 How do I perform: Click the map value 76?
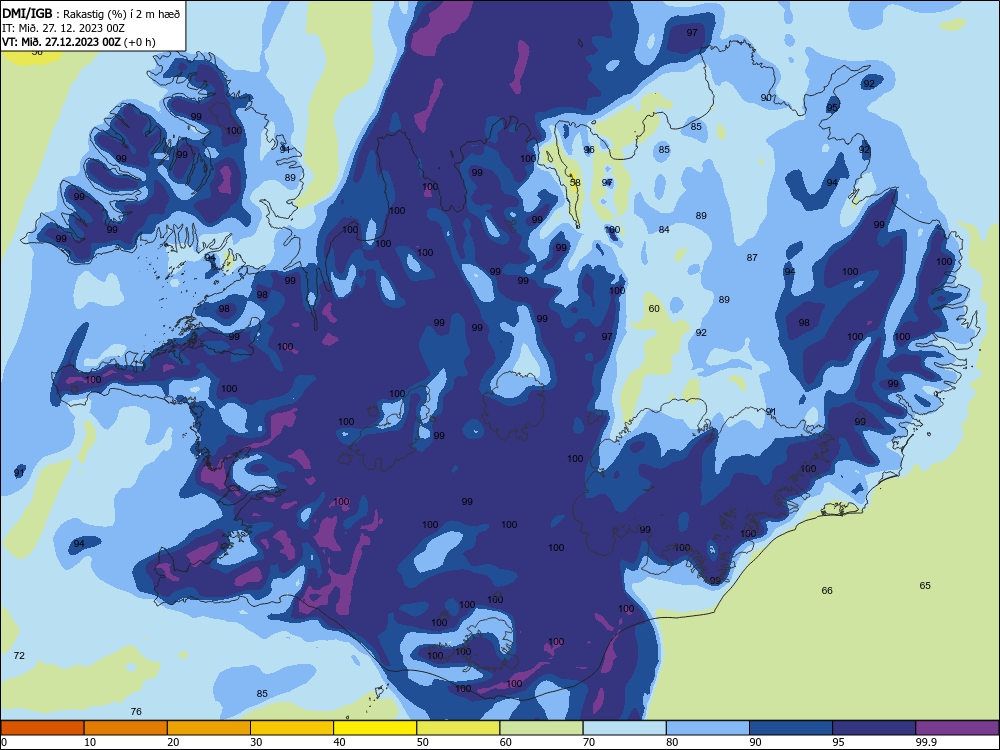tap(136, 712)
